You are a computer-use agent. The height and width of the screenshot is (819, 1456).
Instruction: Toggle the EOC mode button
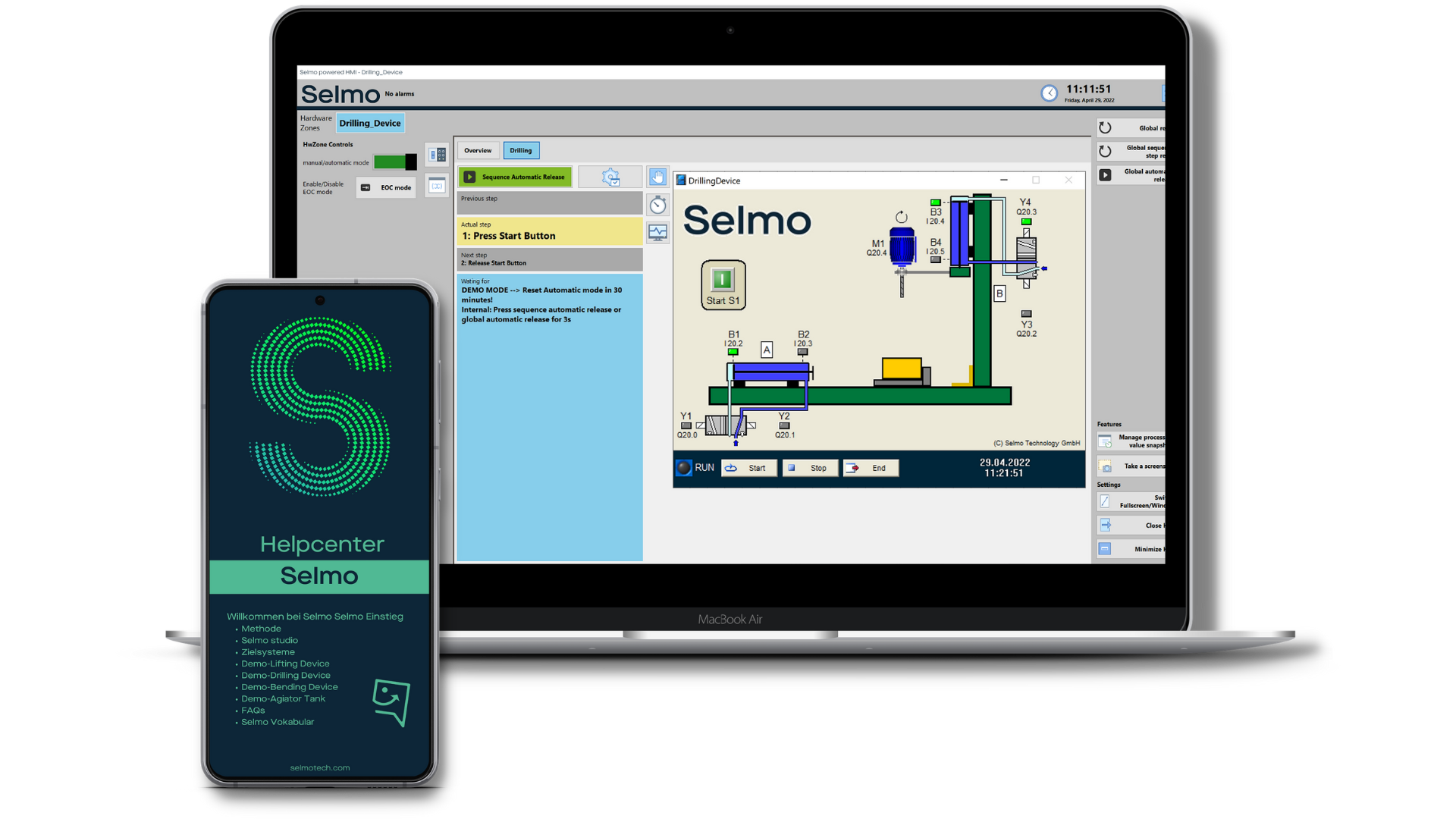click(386, 188)
